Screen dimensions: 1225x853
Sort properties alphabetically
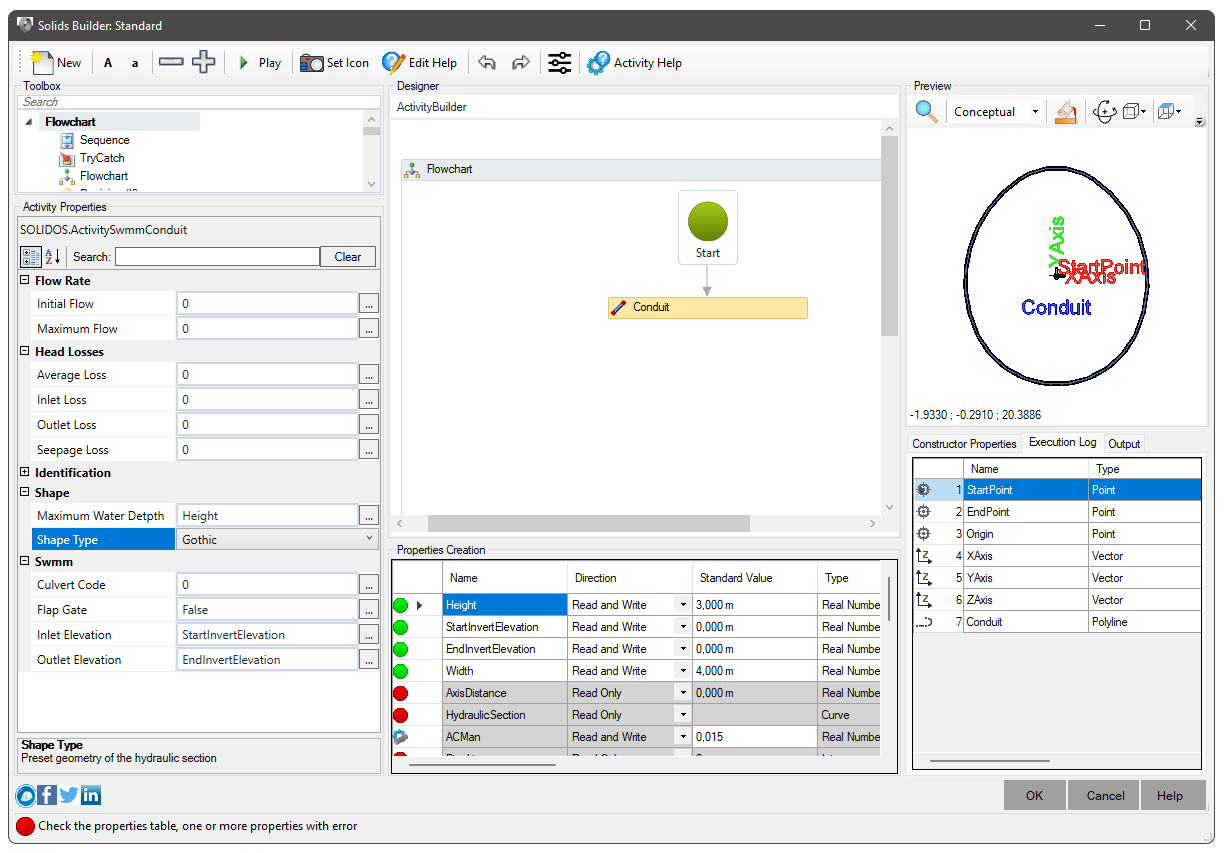53,257
